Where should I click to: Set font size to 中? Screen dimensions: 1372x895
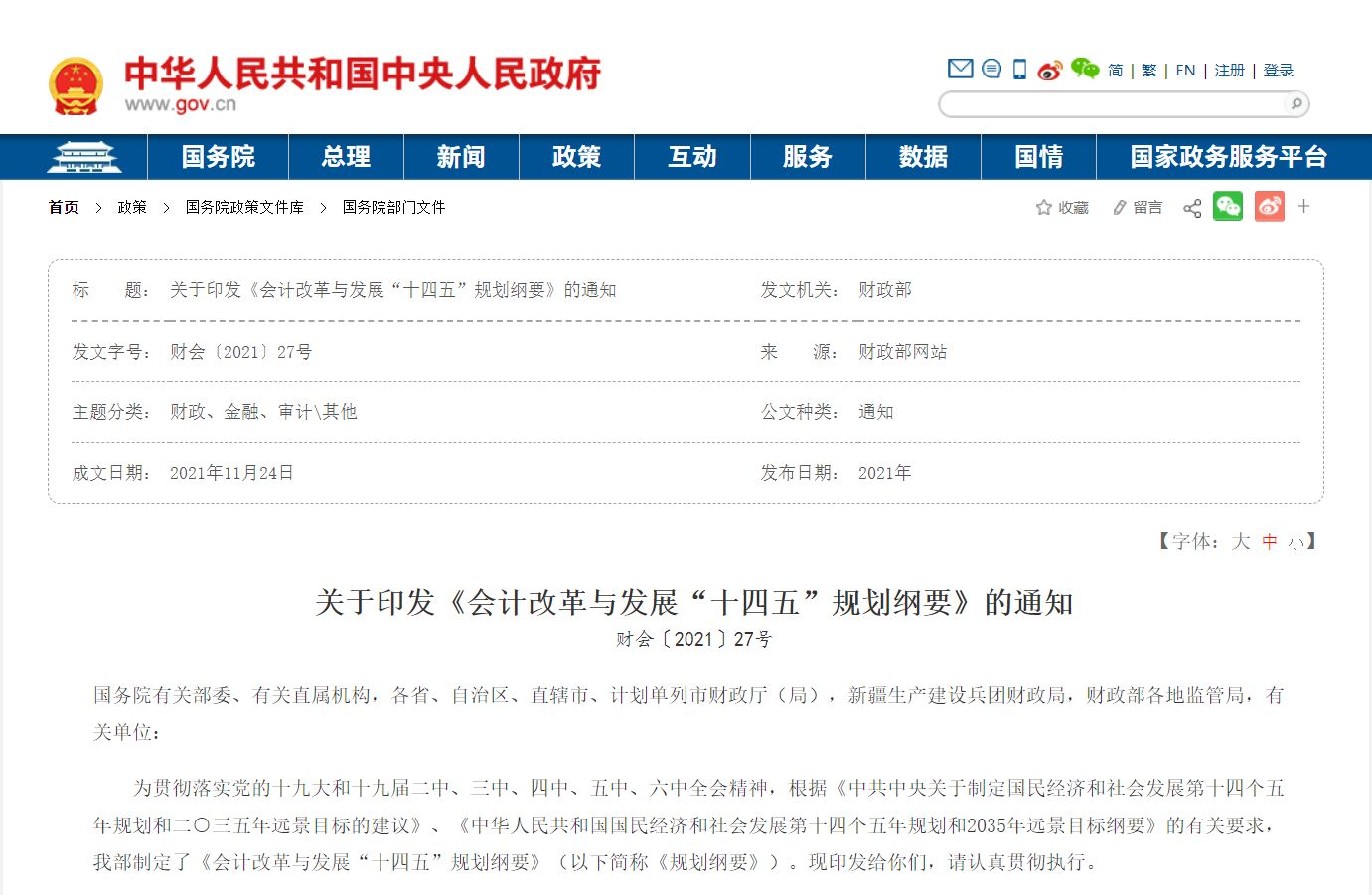1270,541
